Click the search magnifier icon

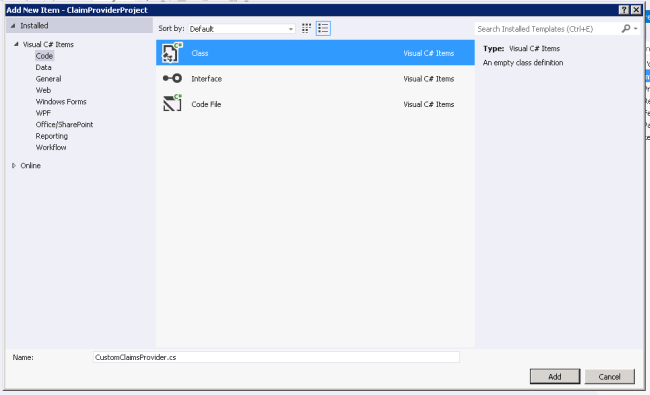coord(626,28)
